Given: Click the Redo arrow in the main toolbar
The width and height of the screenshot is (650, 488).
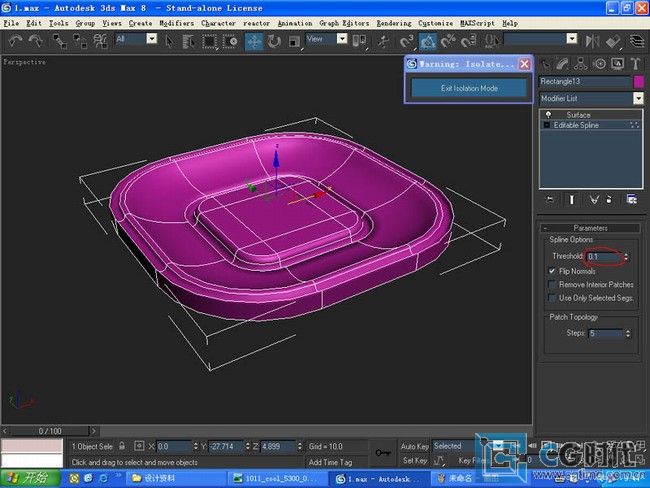Looking at the screenshot, I should 36,41.
